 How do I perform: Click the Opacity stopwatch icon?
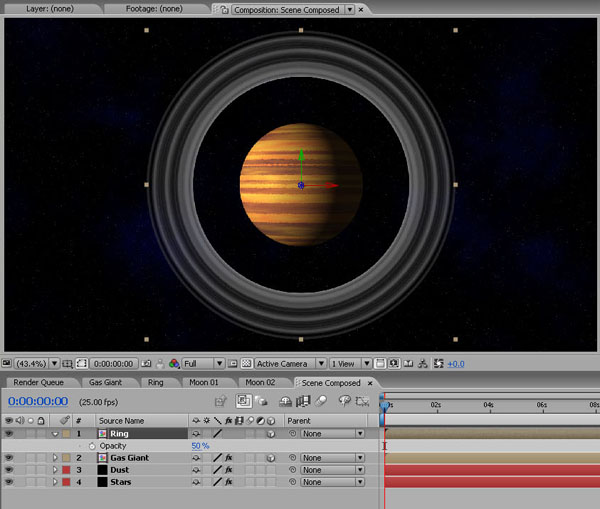[x=93, y=446]
